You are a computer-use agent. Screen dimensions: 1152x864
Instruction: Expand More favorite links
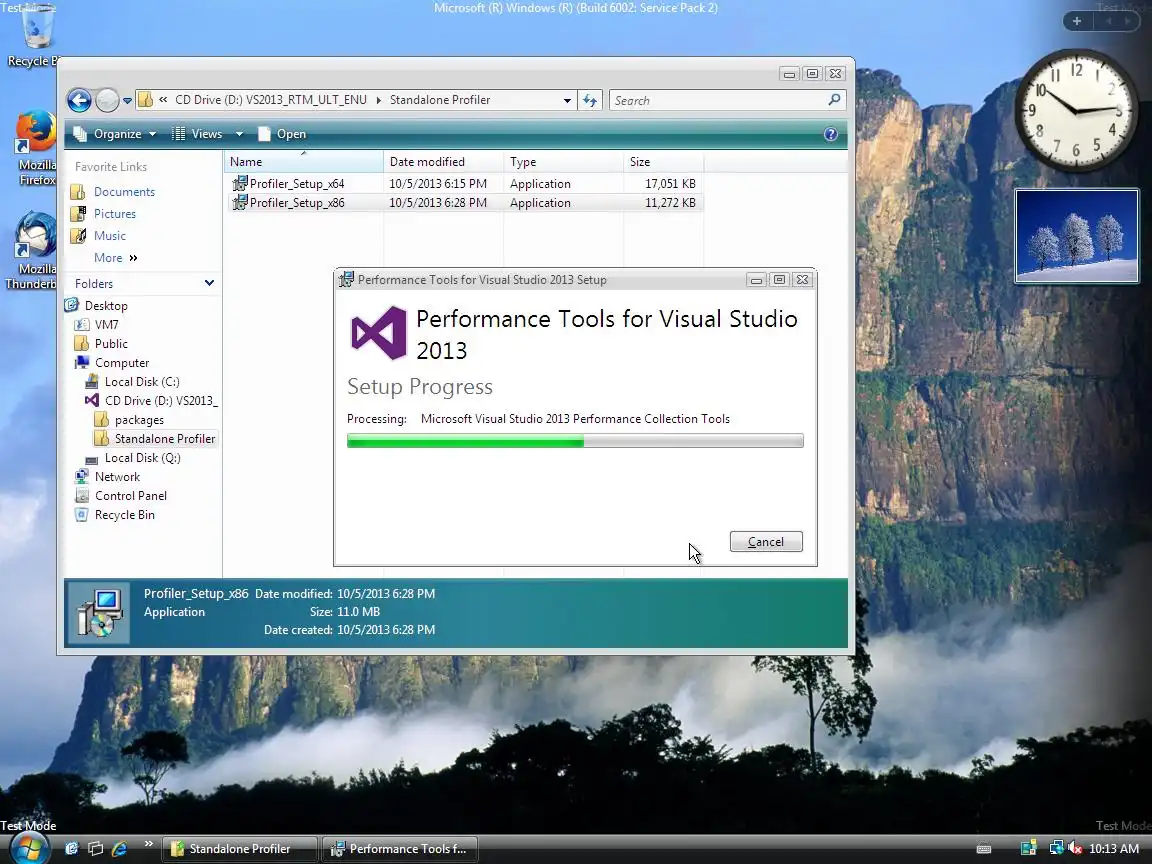(x=115, y=258)
